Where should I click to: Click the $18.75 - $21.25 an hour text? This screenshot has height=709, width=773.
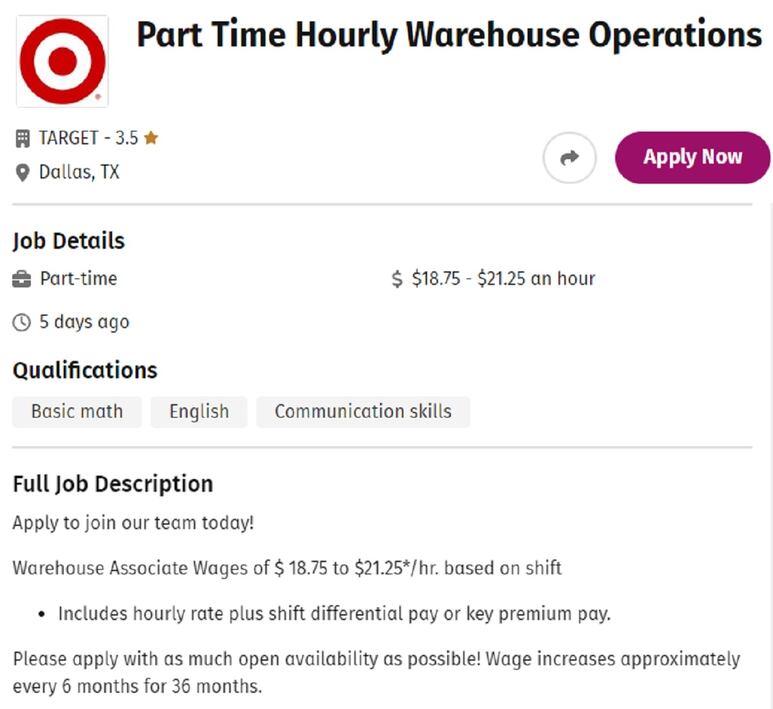(503, 279)
